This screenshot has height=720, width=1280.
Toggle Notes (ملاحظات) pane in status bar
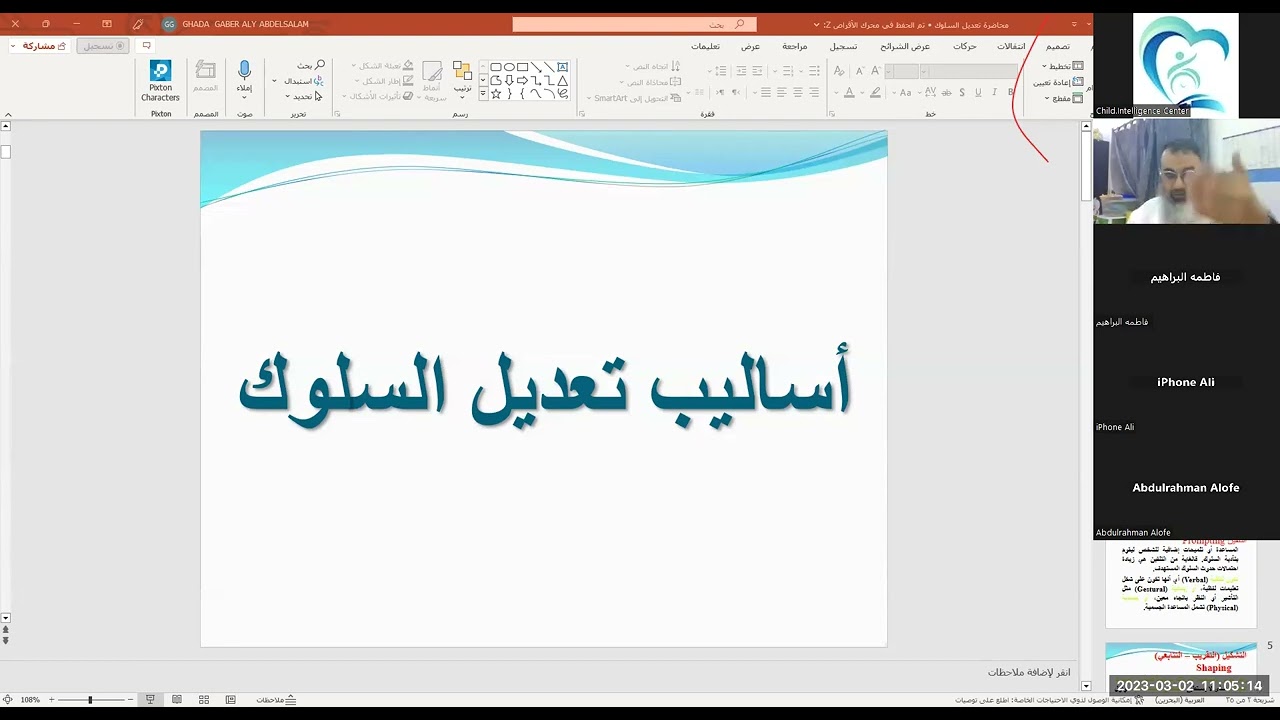[276, 700]
